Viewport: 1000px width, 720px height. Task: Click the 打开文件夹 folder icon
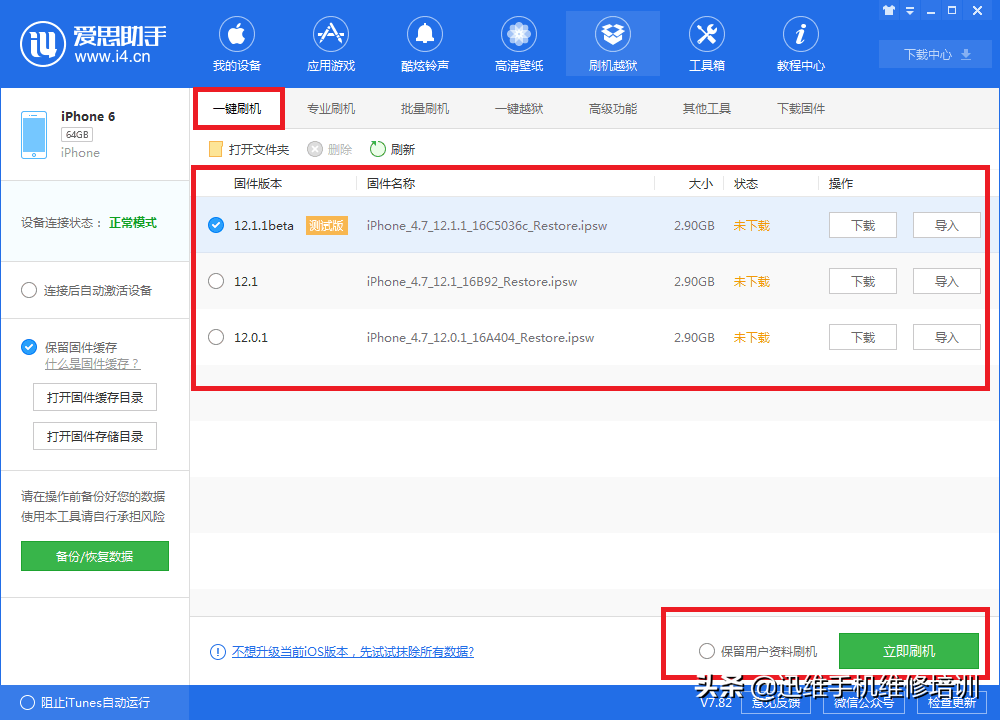pyautogui.click(x=214, y=148)
